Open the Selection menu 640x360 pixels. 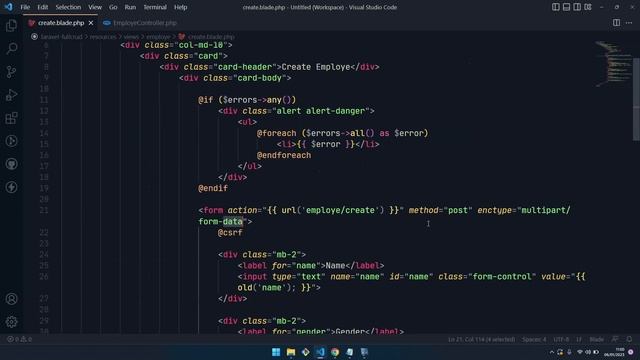point(68,7)
